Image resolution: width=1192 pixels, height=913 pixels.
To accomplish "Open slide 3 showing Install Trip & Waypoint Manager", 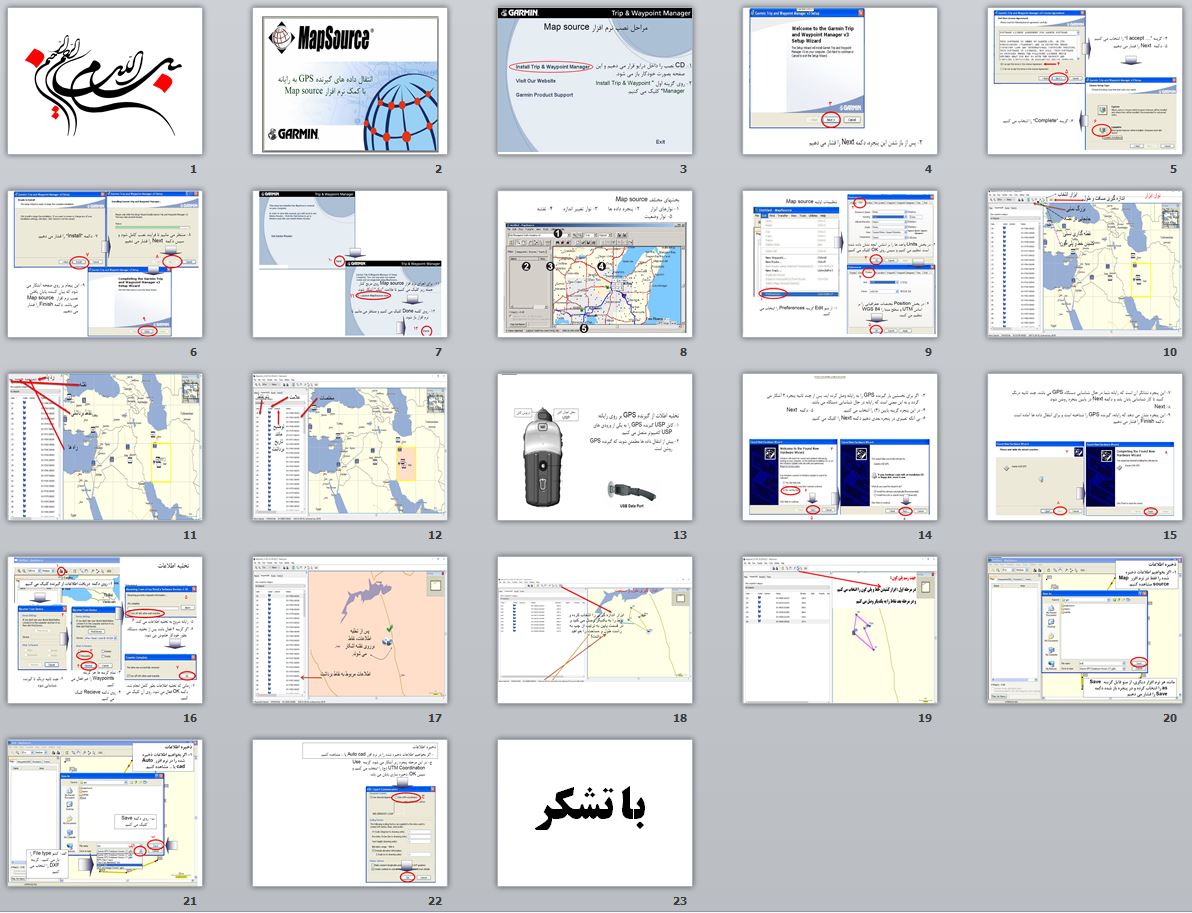I will pyautogui.click(x=594, y=81).
